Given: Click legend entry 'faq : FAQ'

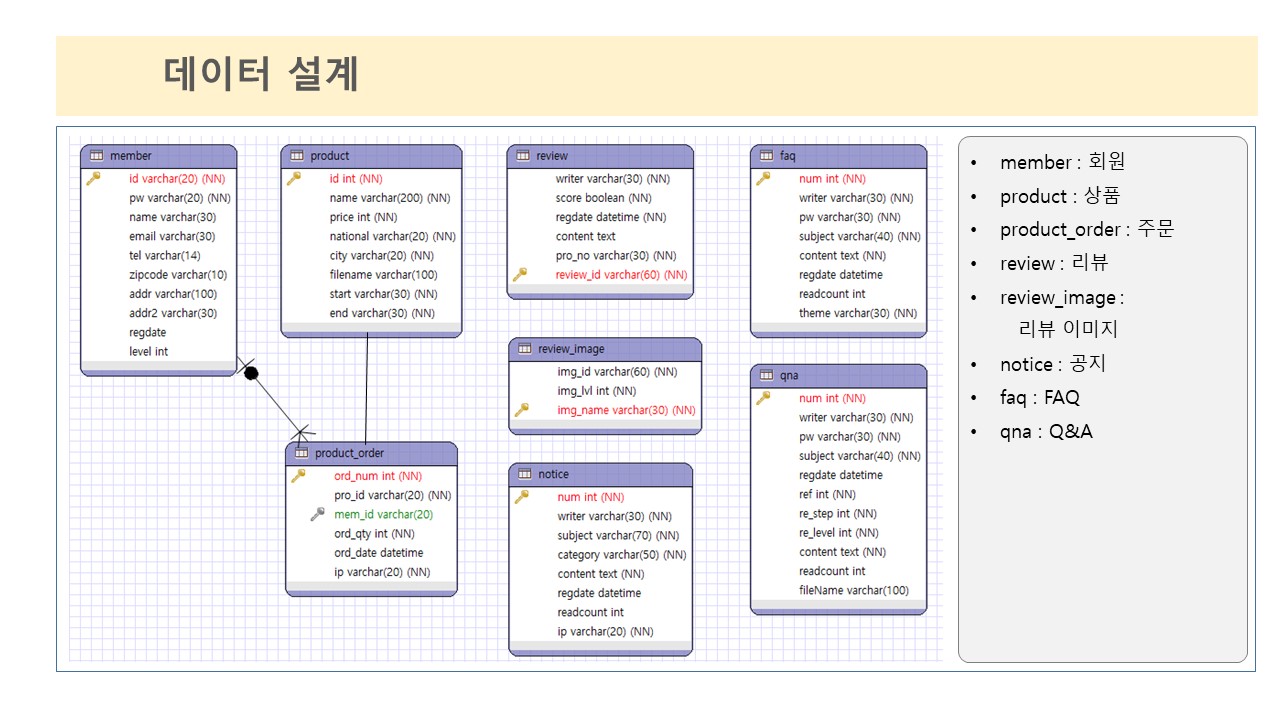Looking at the screenshot, I should [x=1040, y=398].
